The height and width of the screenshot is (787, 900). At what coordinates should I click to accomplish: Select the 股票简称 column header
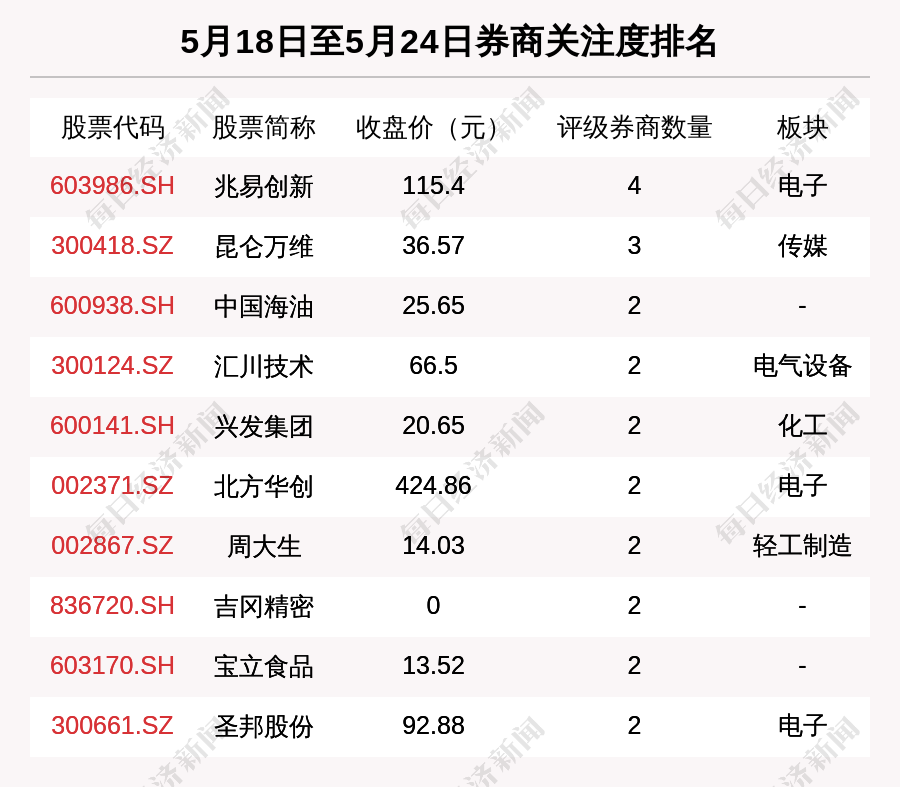(x=263, y=127)
